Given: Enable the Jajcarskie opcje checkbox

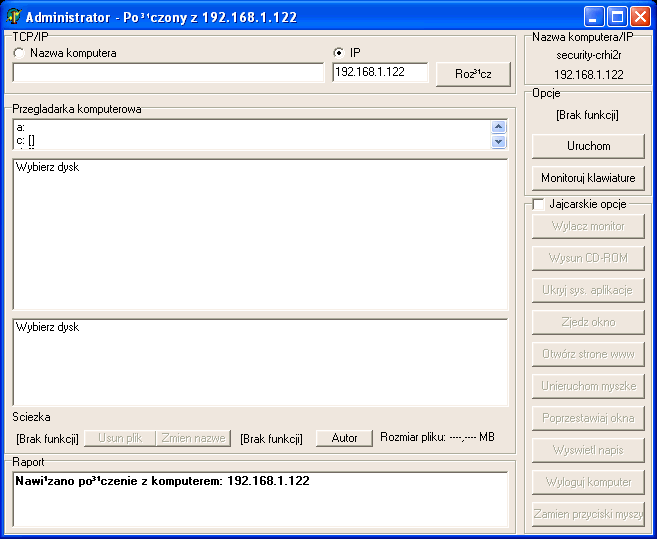Looking at the screenshot, I should (x=539, y=204).
